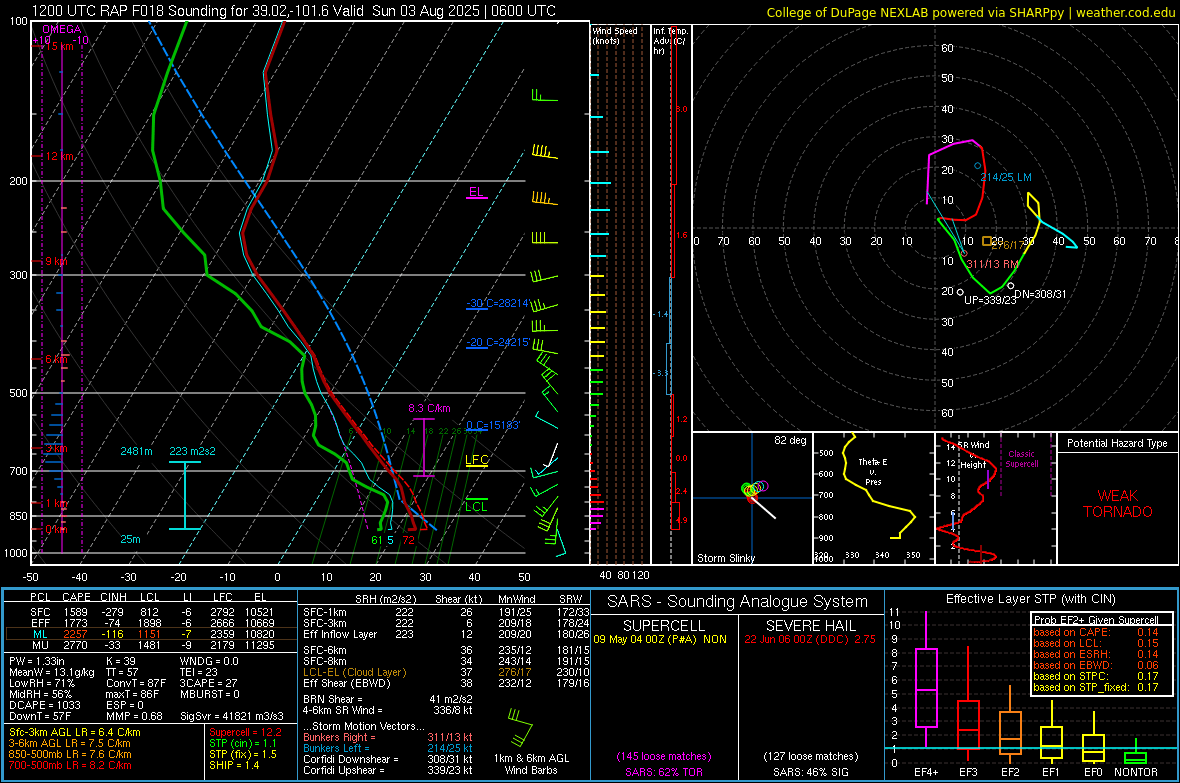The width and height of the screenshot is (1180, 783).
Task: Select the yellow LFC label on the skew-T
Action: (477, 460)
